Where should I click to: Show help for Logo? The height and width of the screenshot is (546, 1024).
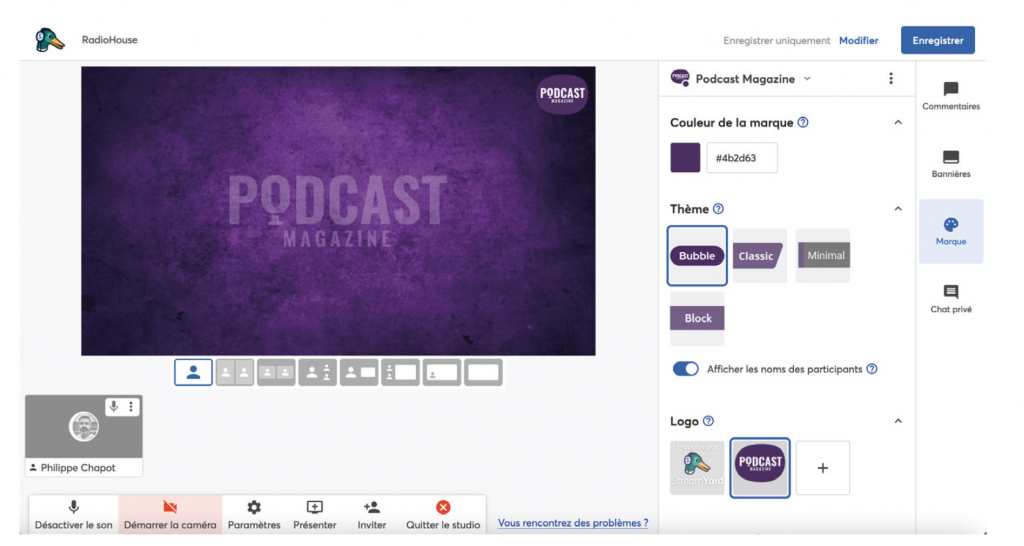(x=709, y=421)
